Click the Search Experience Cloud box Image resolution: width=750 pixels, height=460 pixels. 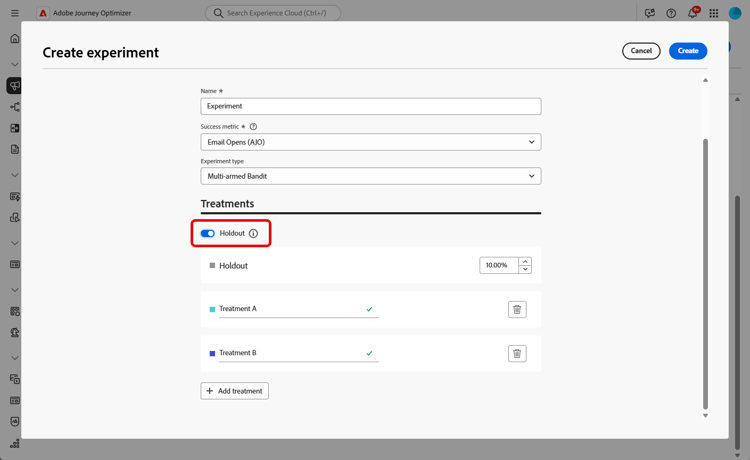coord(273,13)
